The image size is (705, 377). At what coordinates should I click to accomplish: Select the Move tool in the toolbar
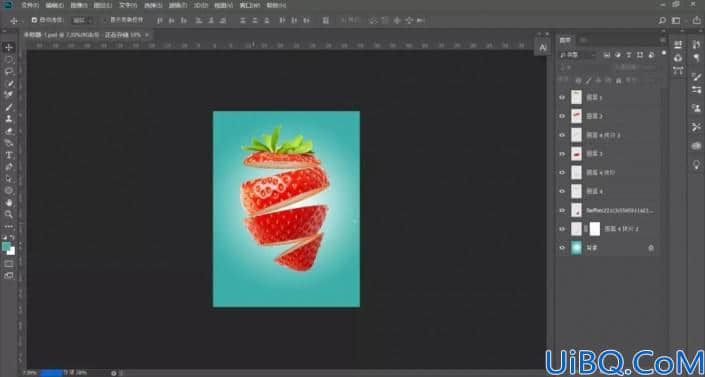coord(9,47)
